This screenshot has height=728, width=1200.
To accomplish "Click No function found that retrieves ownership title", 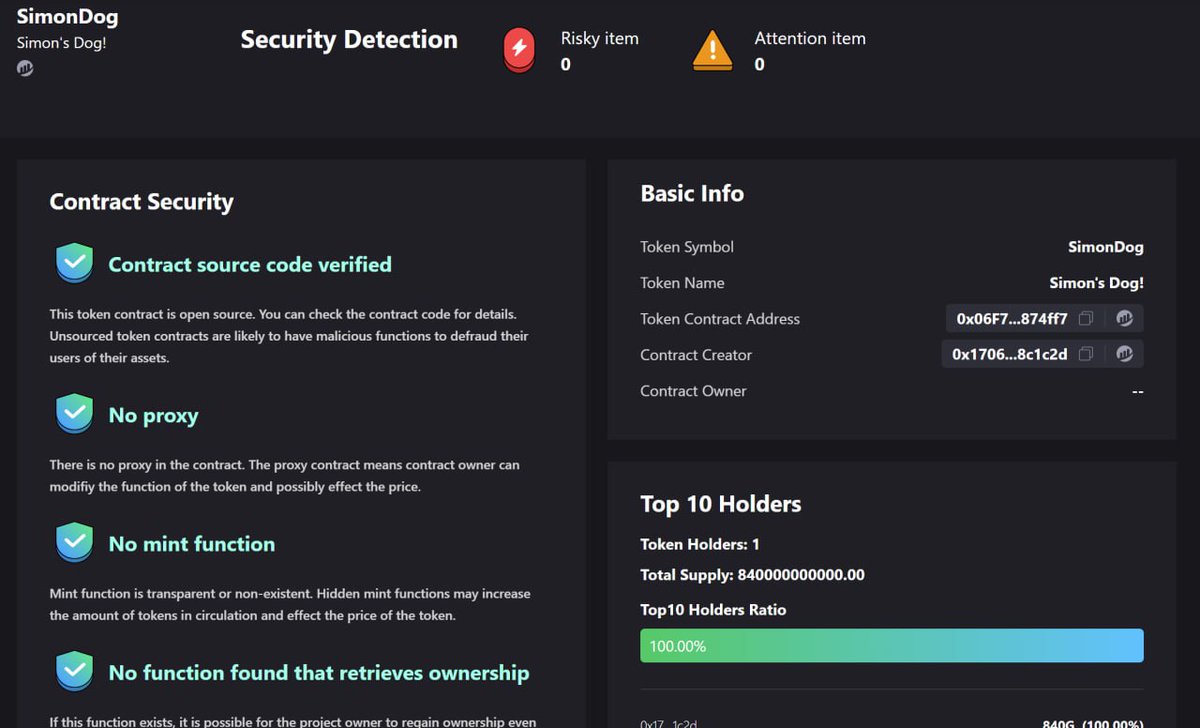I will click(319, 673).
